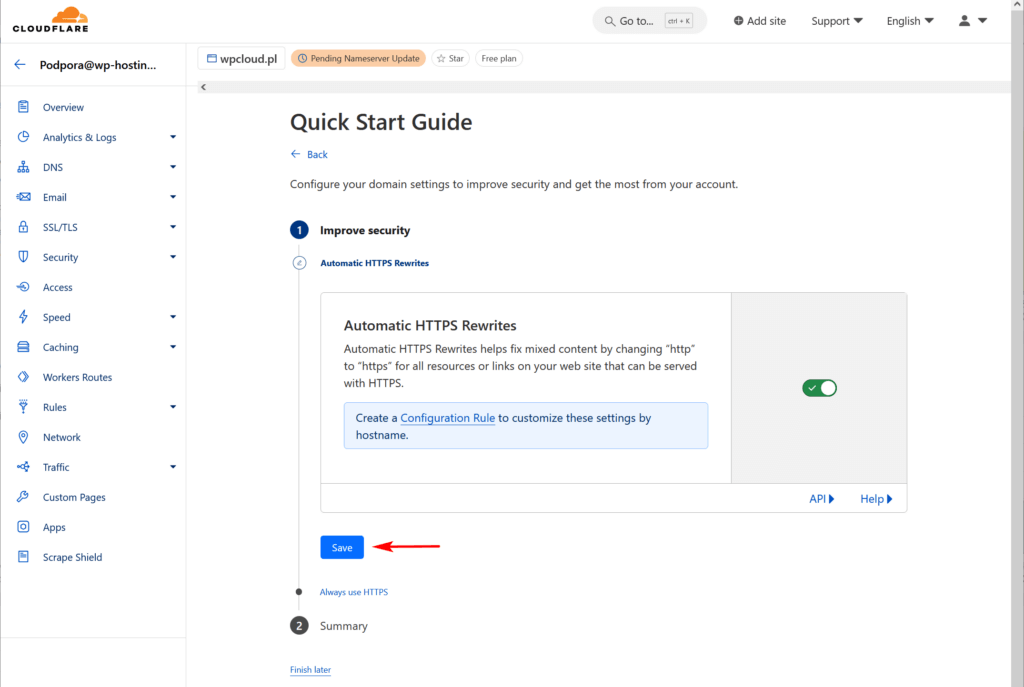Star the wpcloud.pl site

coord(450,59)
